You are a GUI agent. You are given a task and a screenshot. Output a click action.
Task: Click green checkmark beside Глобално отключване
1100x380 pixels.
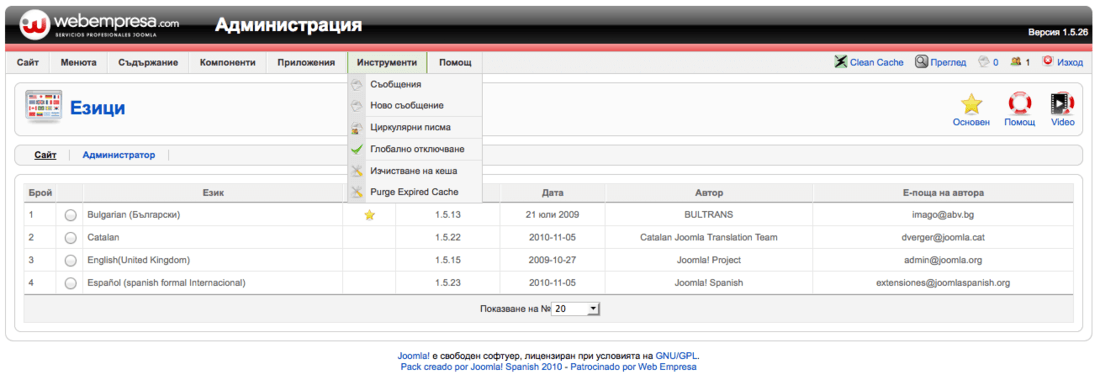[x=357, y=149]
